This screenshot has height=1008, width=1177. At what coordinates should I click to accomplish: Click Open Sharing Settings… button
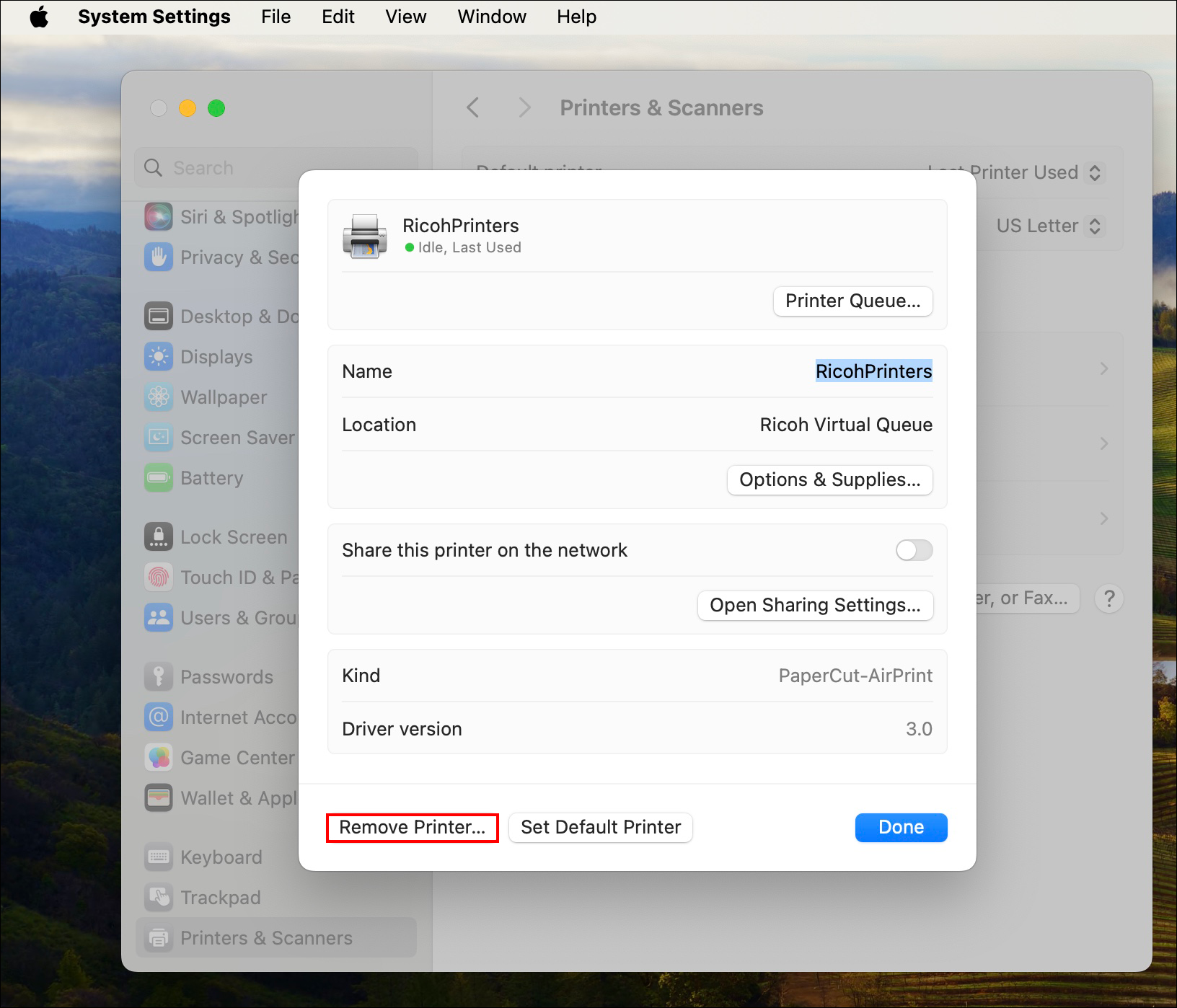816,606
